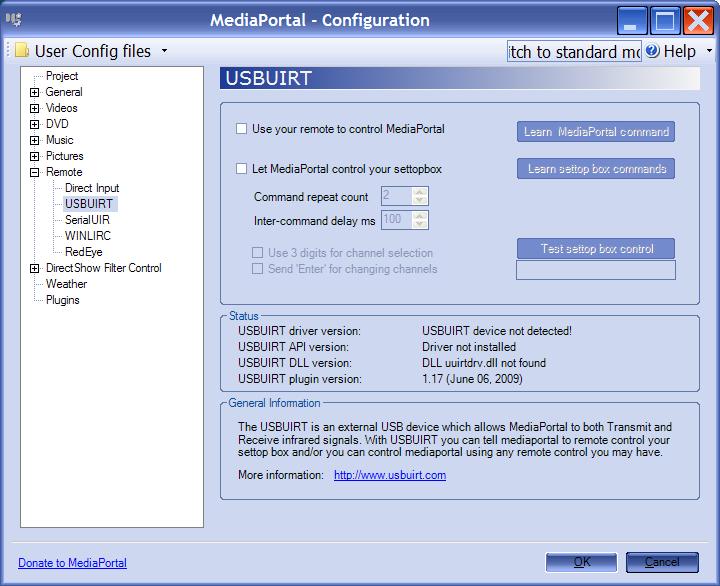Enable 'Use your remote to control MediaPortal'
Image resolution: width=720 pixels, height=586 pixels.
241,129
